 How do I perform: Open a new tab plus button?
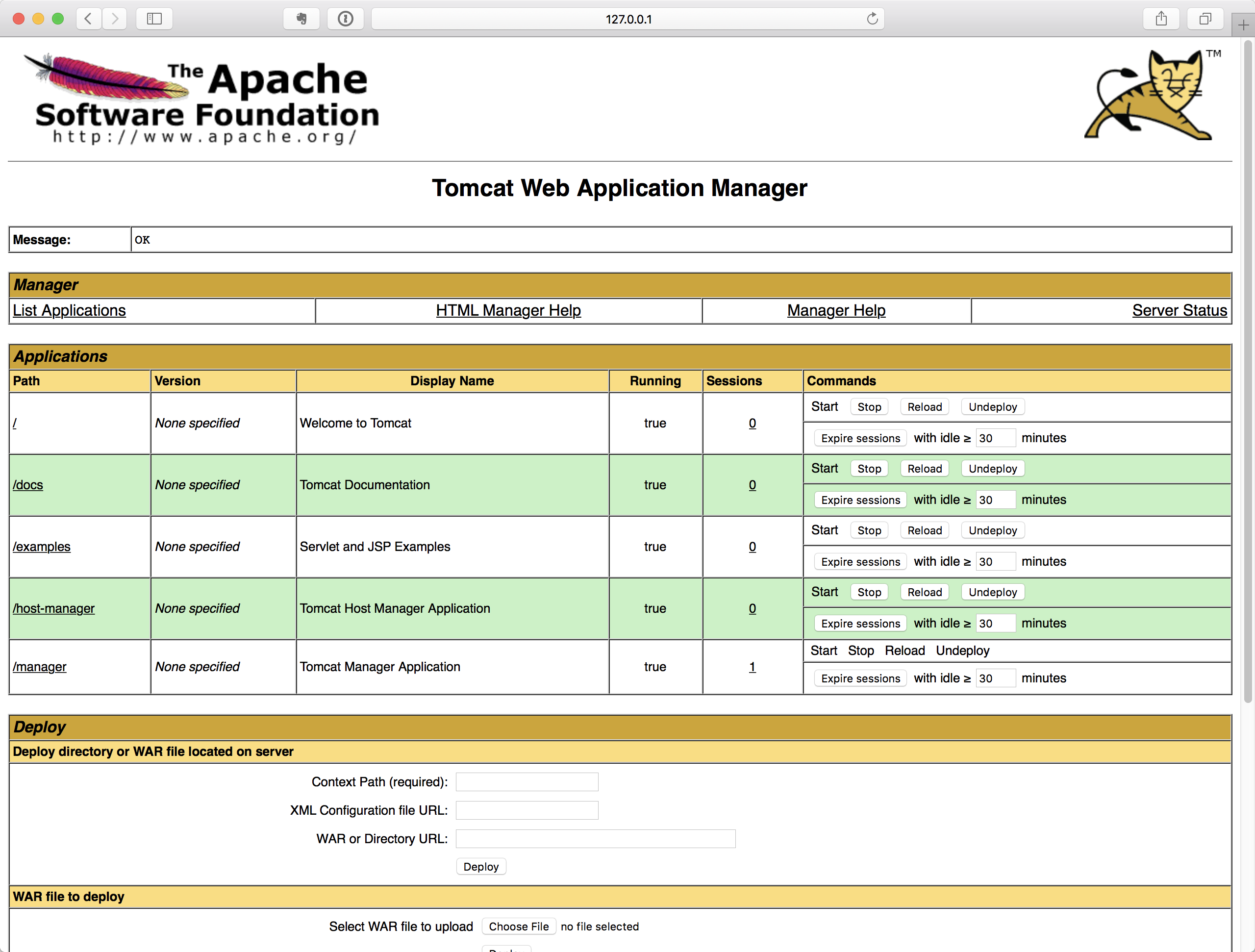[1243, 25]
